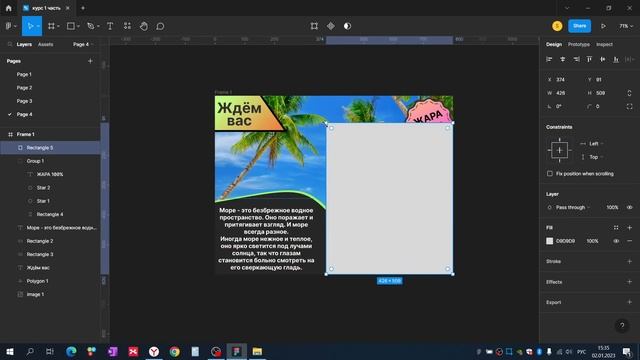The image size is (640, 360).
Task: Open the help question mark button
Action: [622, 326]
